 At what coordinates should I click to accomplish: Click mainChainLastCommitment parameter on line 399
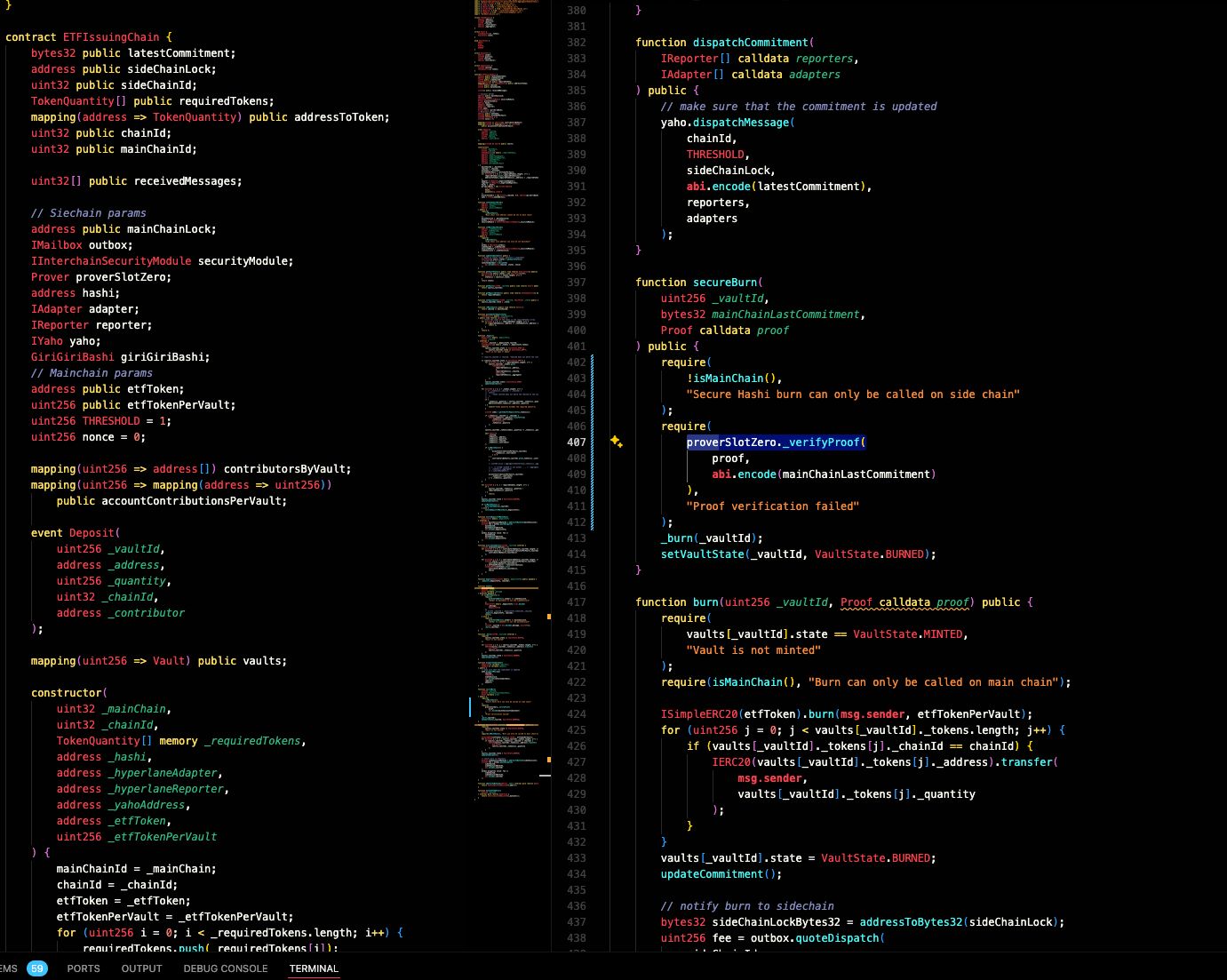coord(785,315)
